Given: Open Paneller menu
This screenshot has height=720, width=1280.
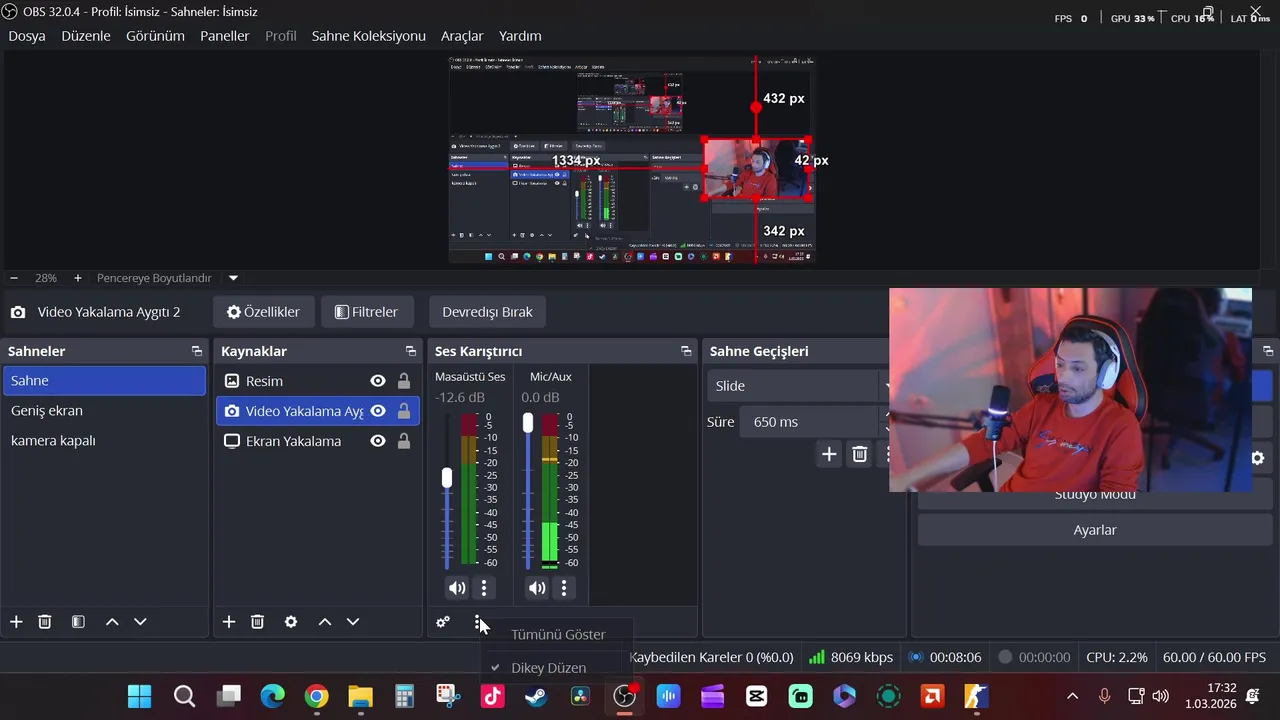Looking at the screenshot, I should (x=225, y=36).
